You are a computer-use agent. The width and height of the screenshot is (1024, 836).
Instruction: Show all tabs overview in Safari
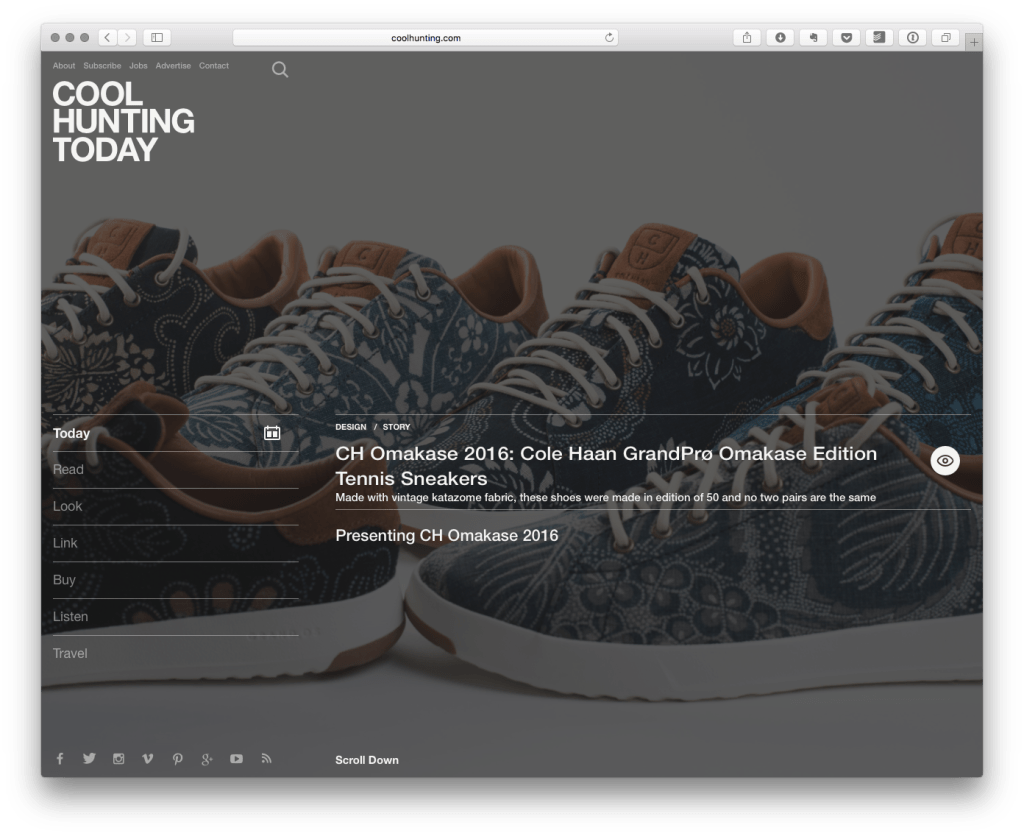click(944, 38)
